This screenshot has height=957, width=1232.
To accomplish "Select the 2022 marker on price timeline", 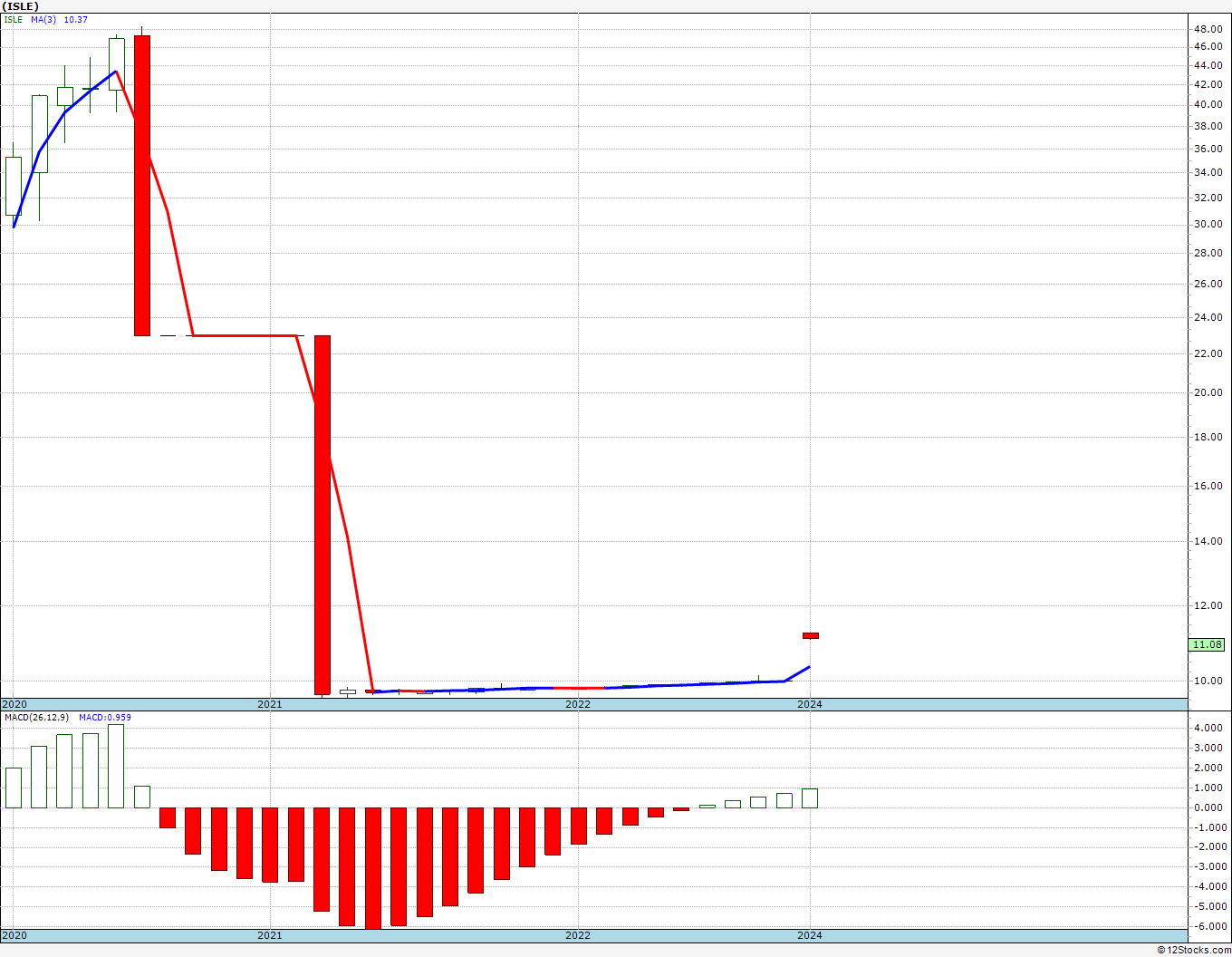I will 577,704.
